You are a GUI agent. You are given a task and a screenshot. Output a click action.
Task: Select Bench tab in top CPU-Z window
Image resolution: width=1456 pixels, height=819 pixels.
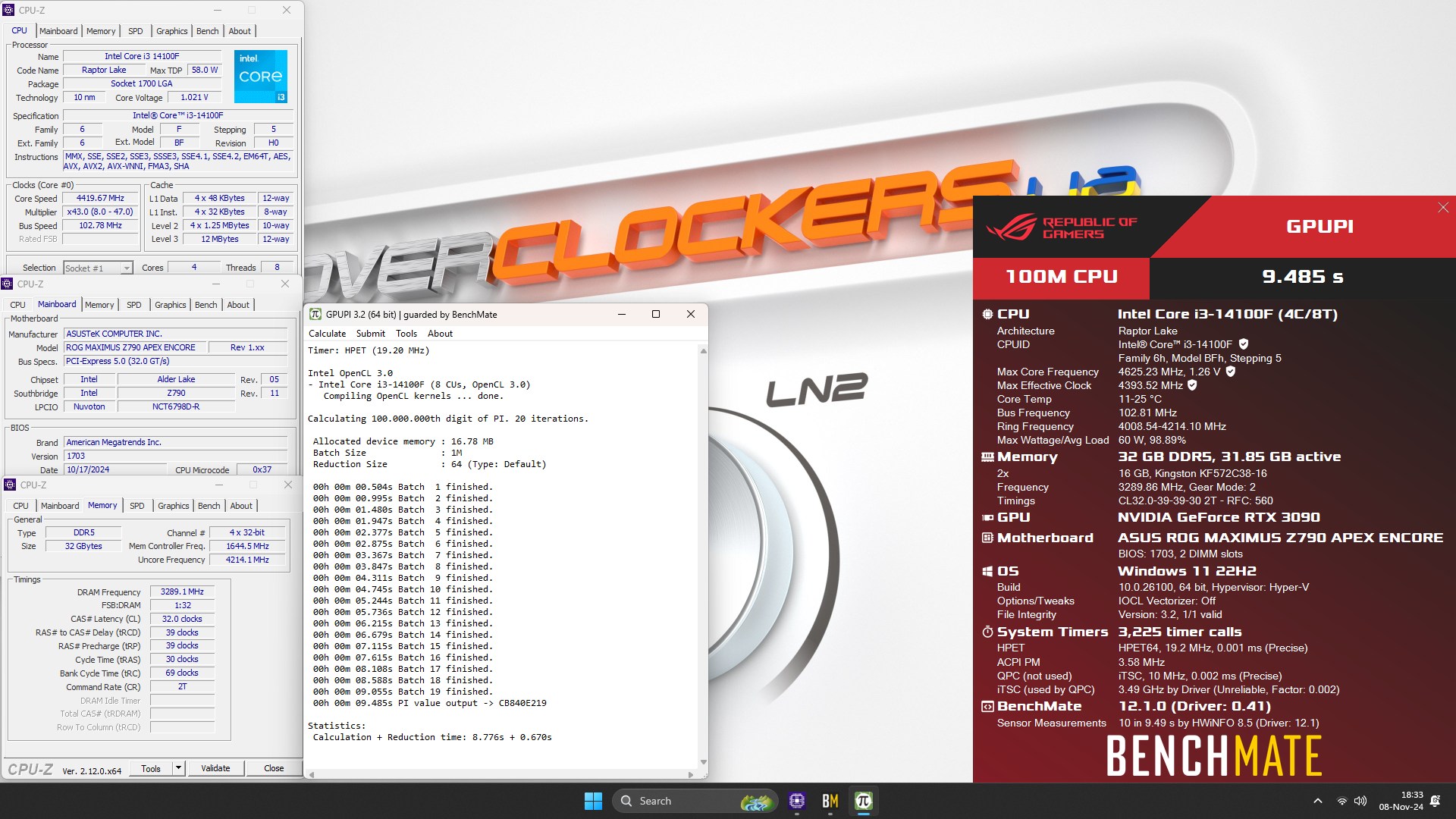click(x=207, y=31)
